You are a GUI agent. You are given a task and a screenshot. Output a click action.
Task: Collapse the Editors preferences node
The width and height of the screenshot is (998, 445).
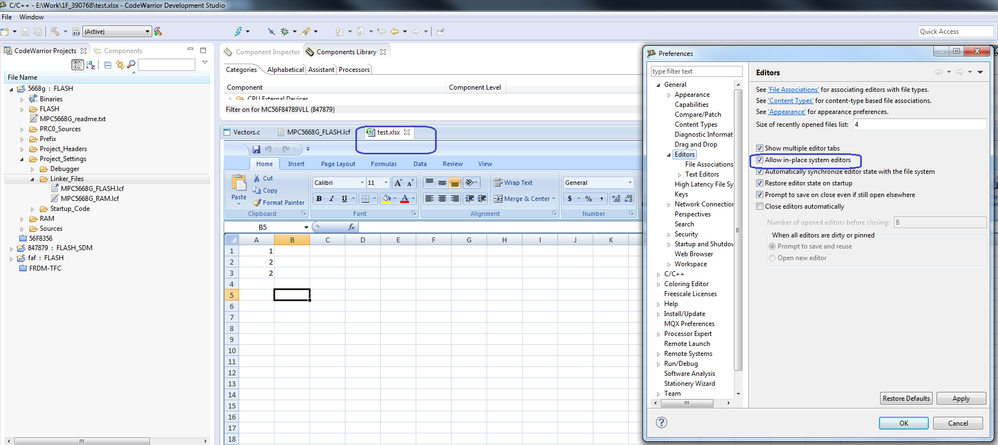click(x=668, y=155)
